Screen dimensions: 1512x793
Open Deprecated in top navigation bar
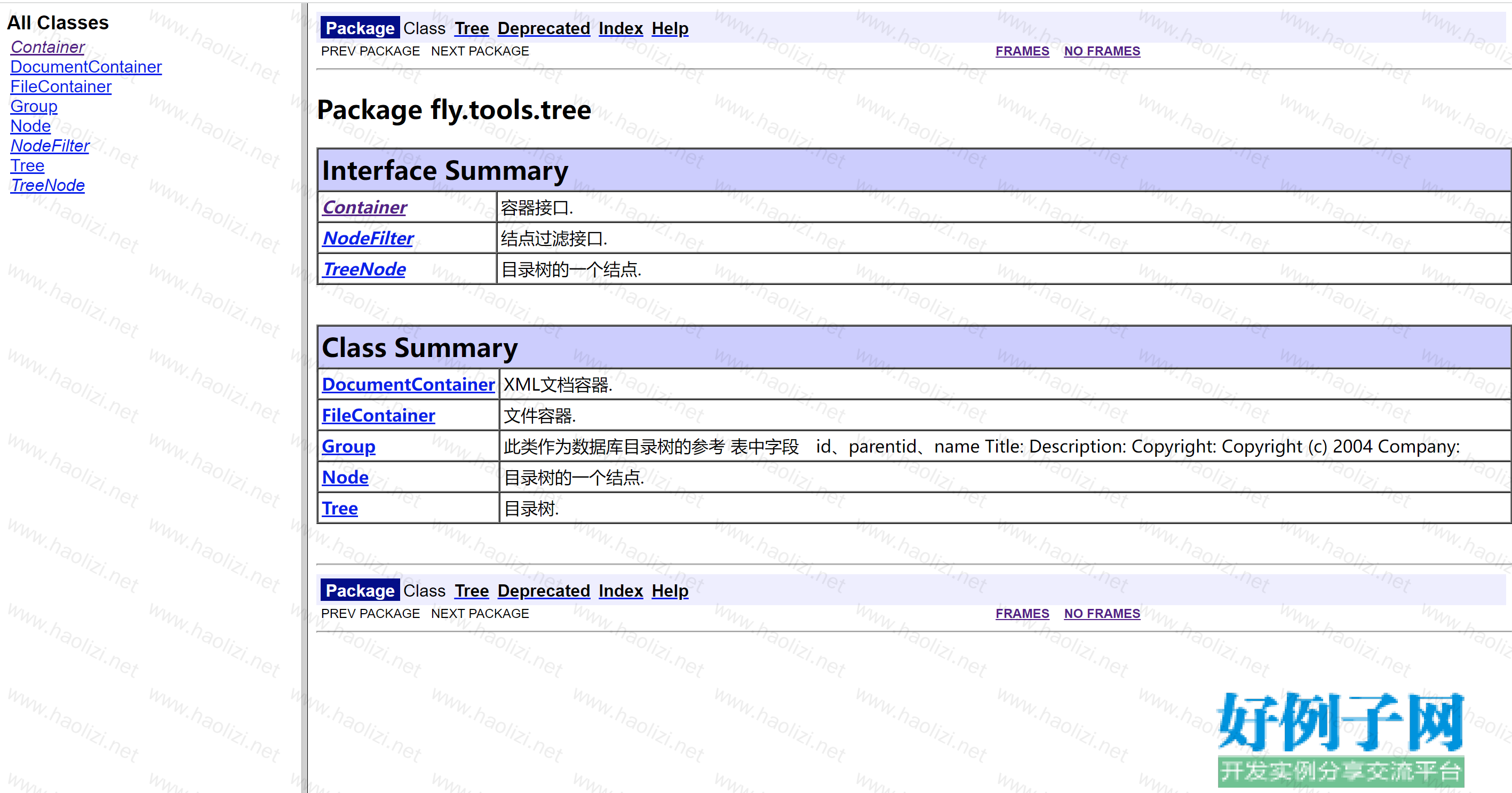[x=544, y=28]
